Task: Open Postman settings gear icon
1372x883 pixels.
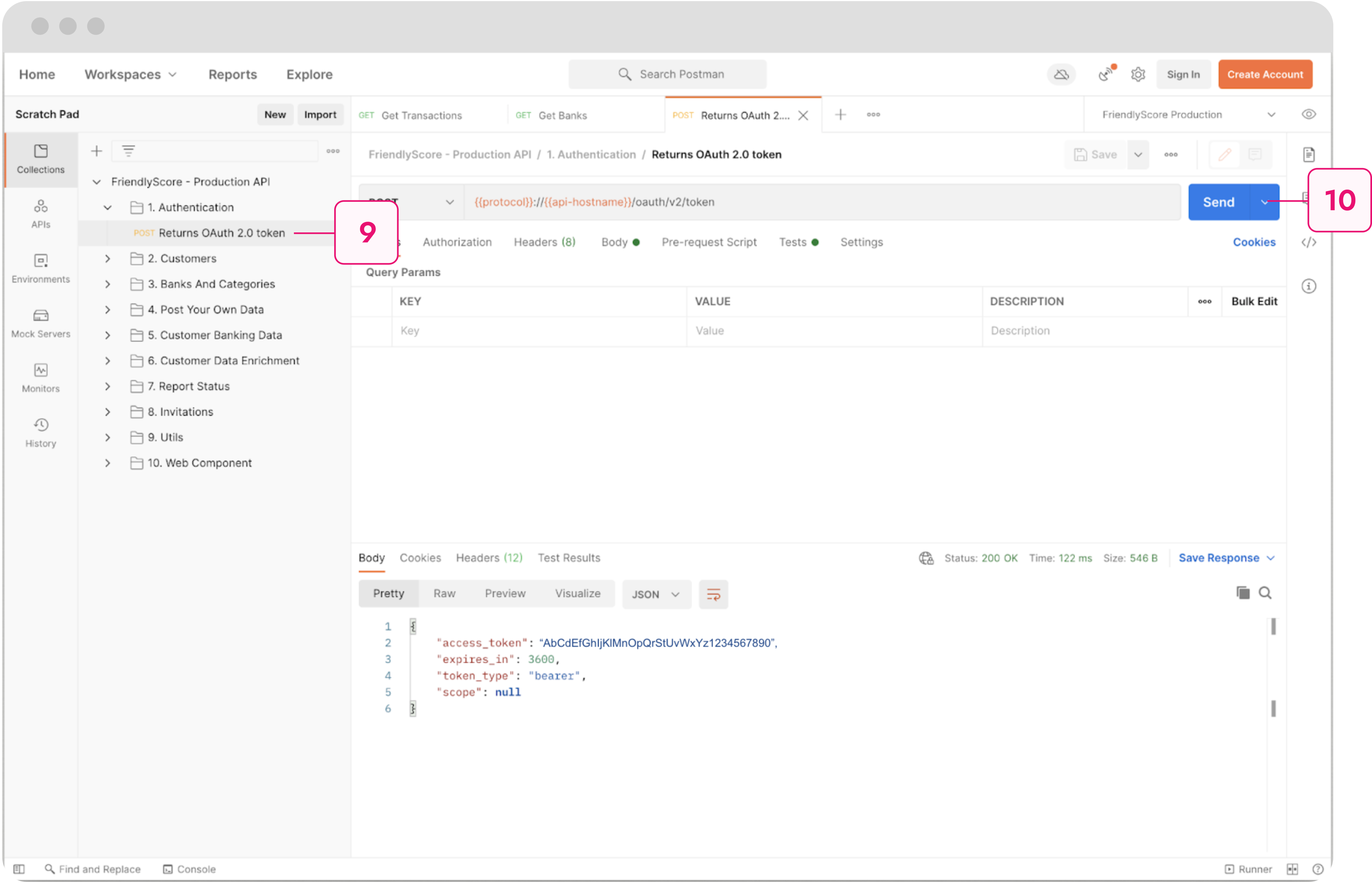Action: click(1138, 75)
